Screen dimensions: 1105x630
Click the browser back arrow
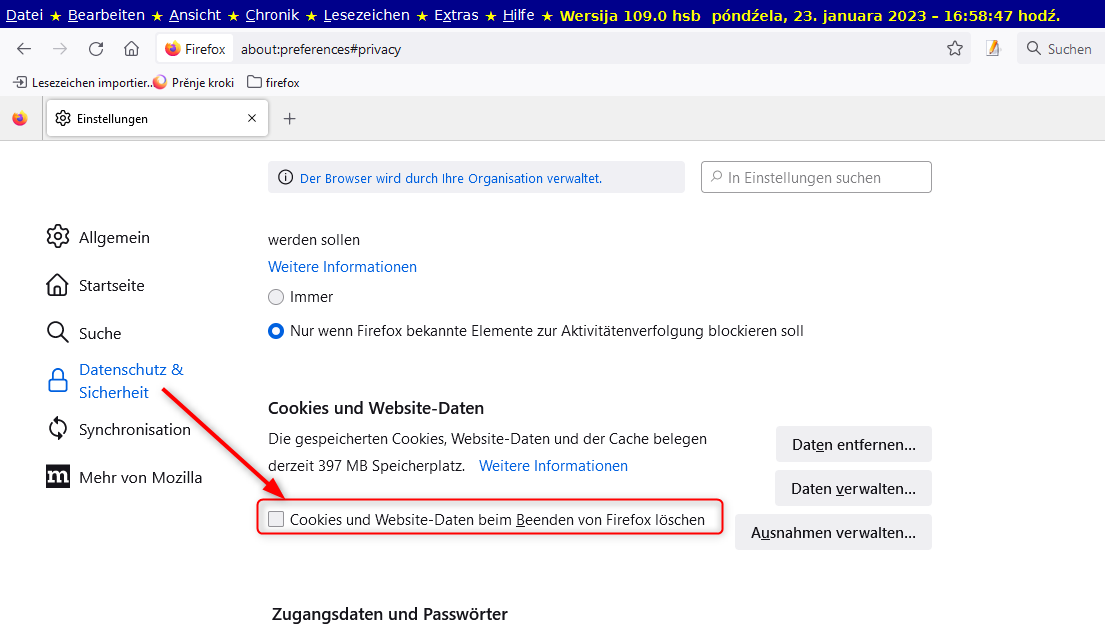(x=24, y=49)
